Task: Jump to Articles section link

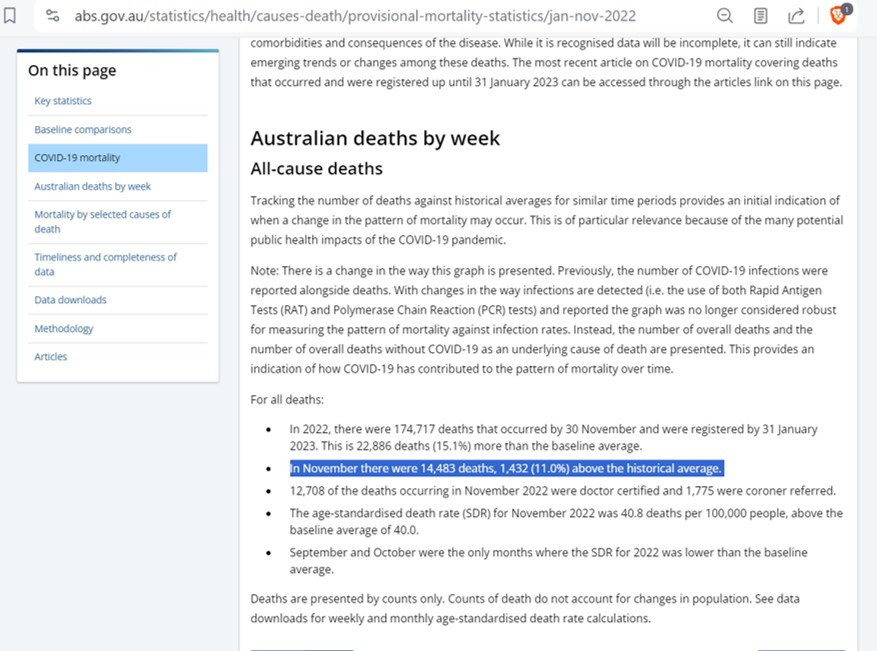Action: click(50, 356)
